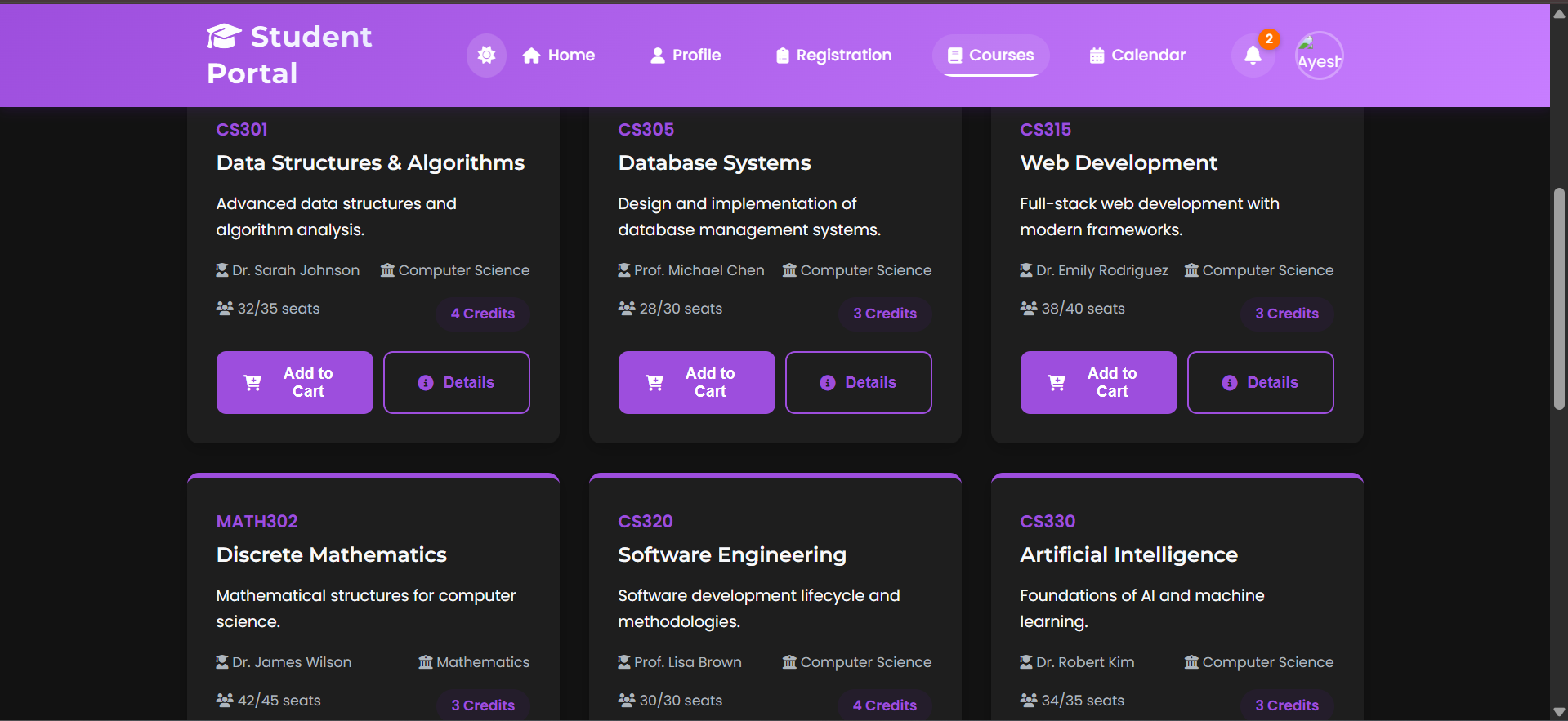This screenshot has height=721, width=1568.
Task: Select the Courses tab
Action: pyautogui.click(x=990, y=56)
